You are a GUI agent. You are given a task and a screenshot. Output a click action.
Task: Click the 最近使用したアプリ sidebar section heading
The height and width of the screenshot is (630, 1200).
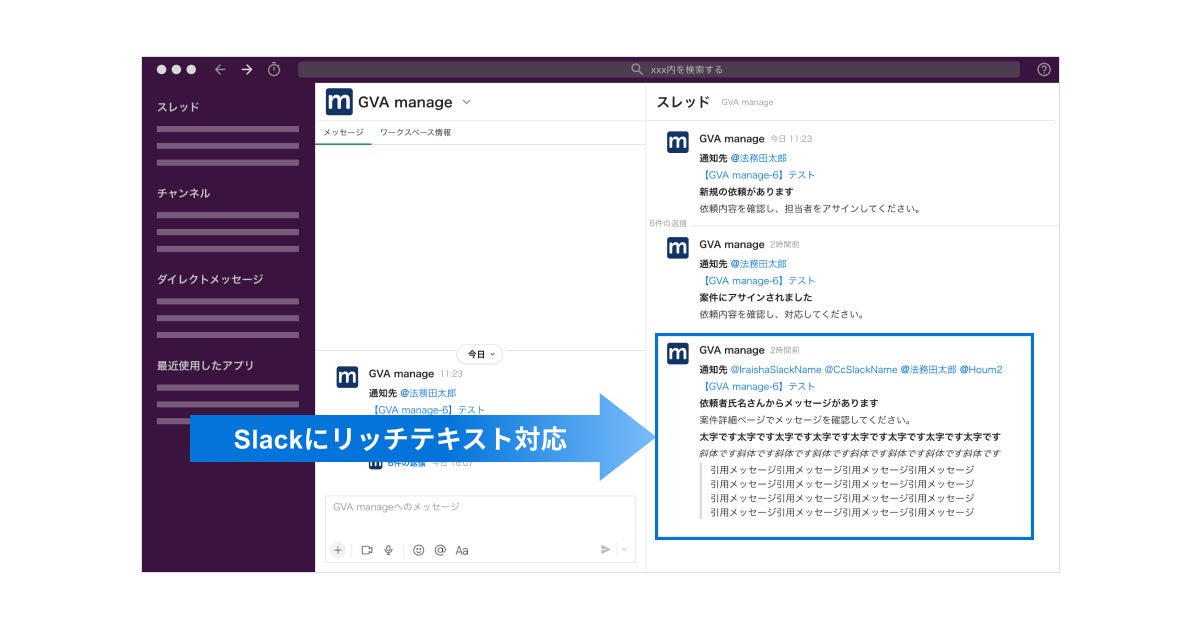[205, 365]
